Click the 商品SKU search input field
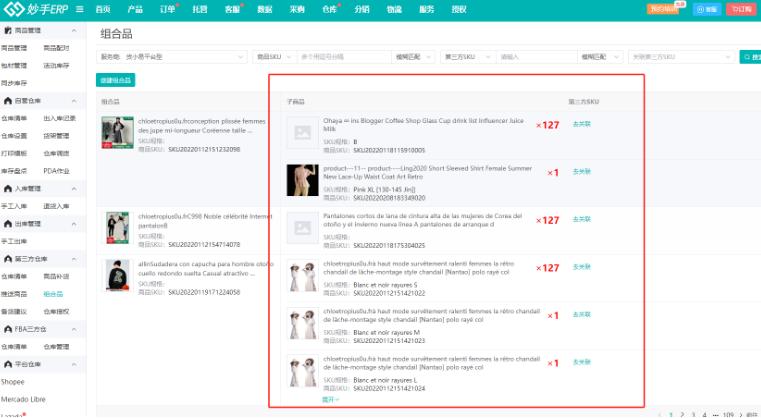This screenshot has width=761, height=418. click(x=343, y=57)
